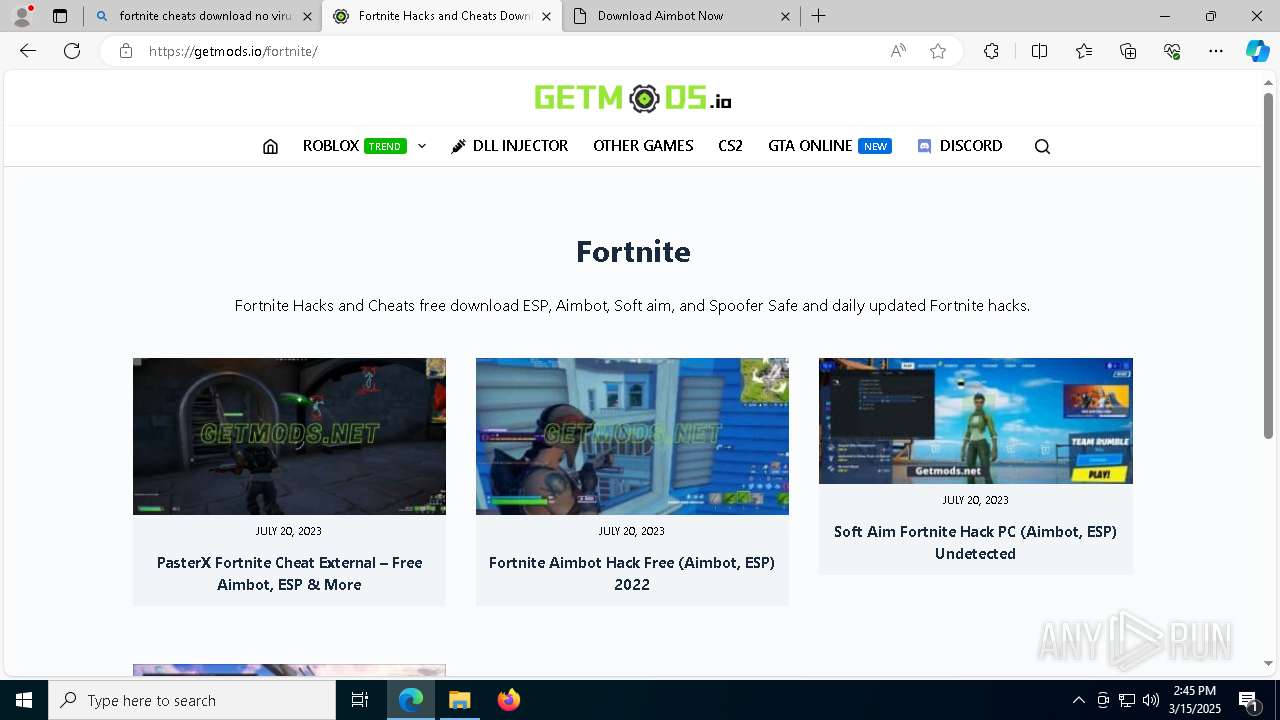Launch Firefox from the taskbar
Screen dimensions: 1280x720
508,700
